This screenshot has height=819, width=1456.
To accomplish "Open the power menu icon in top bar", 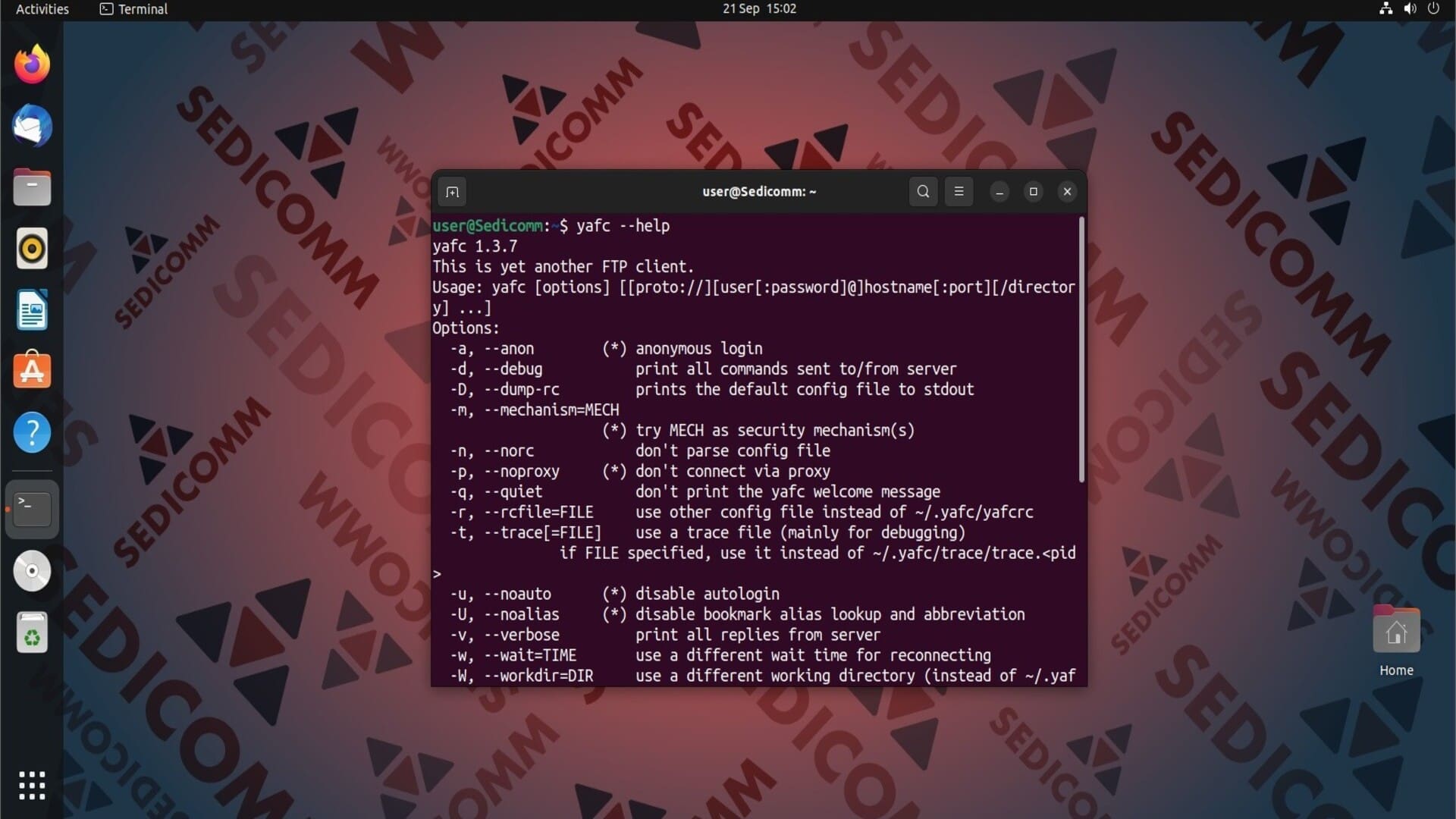I will point(1433,9).
